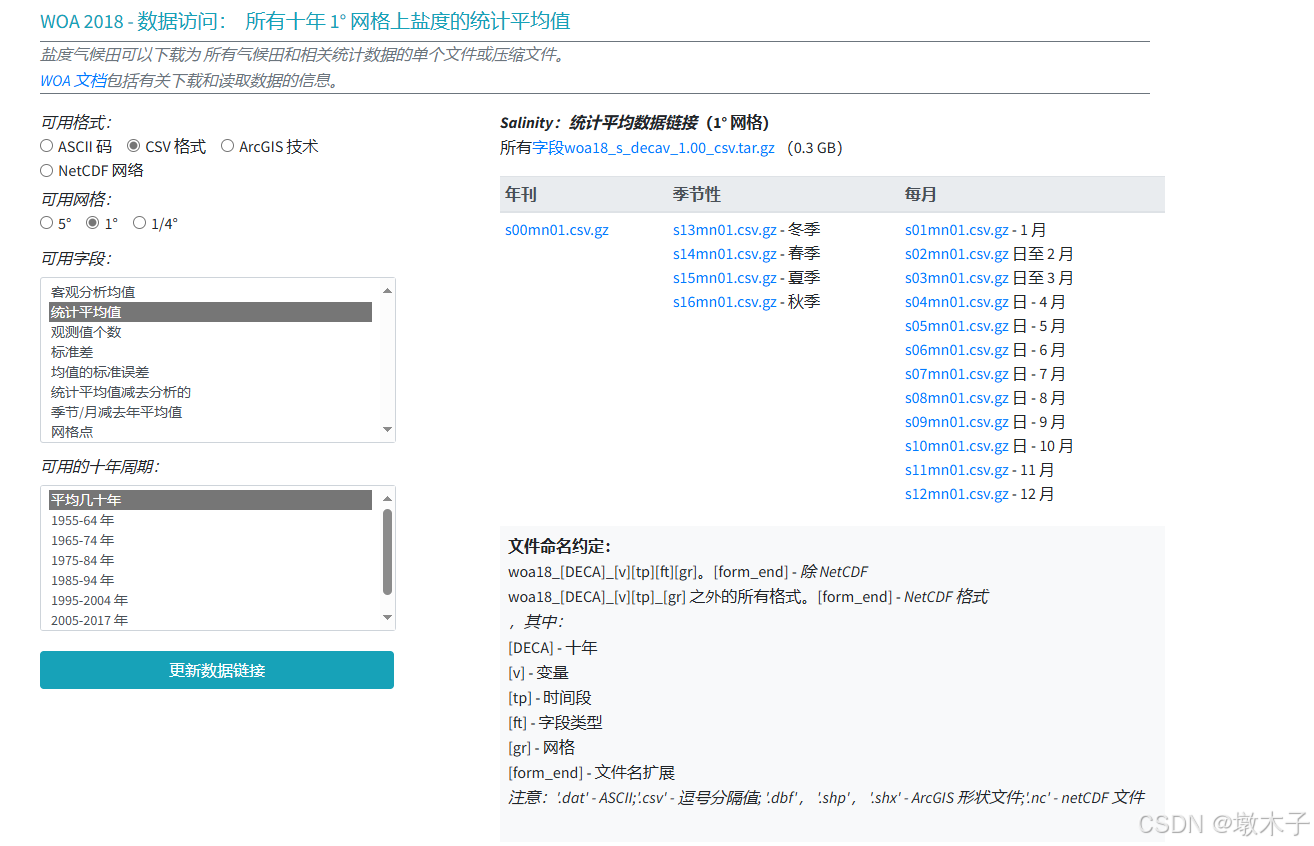Open the WOA 文档 documentation link
Viewport: 1314px width, 846px height.
point(62,81)
